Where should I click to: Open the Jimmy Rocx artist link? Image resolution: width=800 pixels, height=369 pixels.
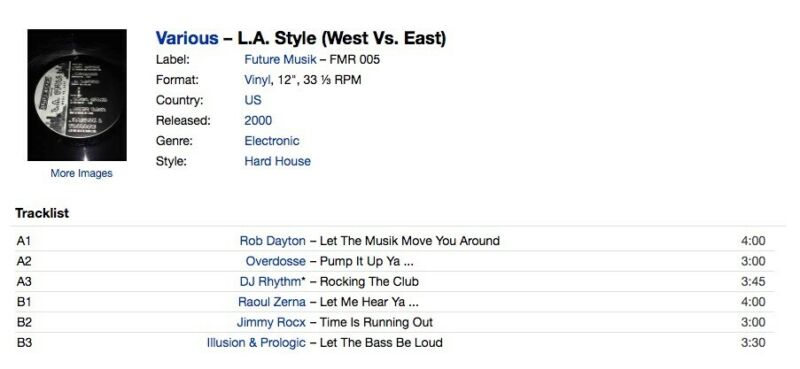[271, 323]
